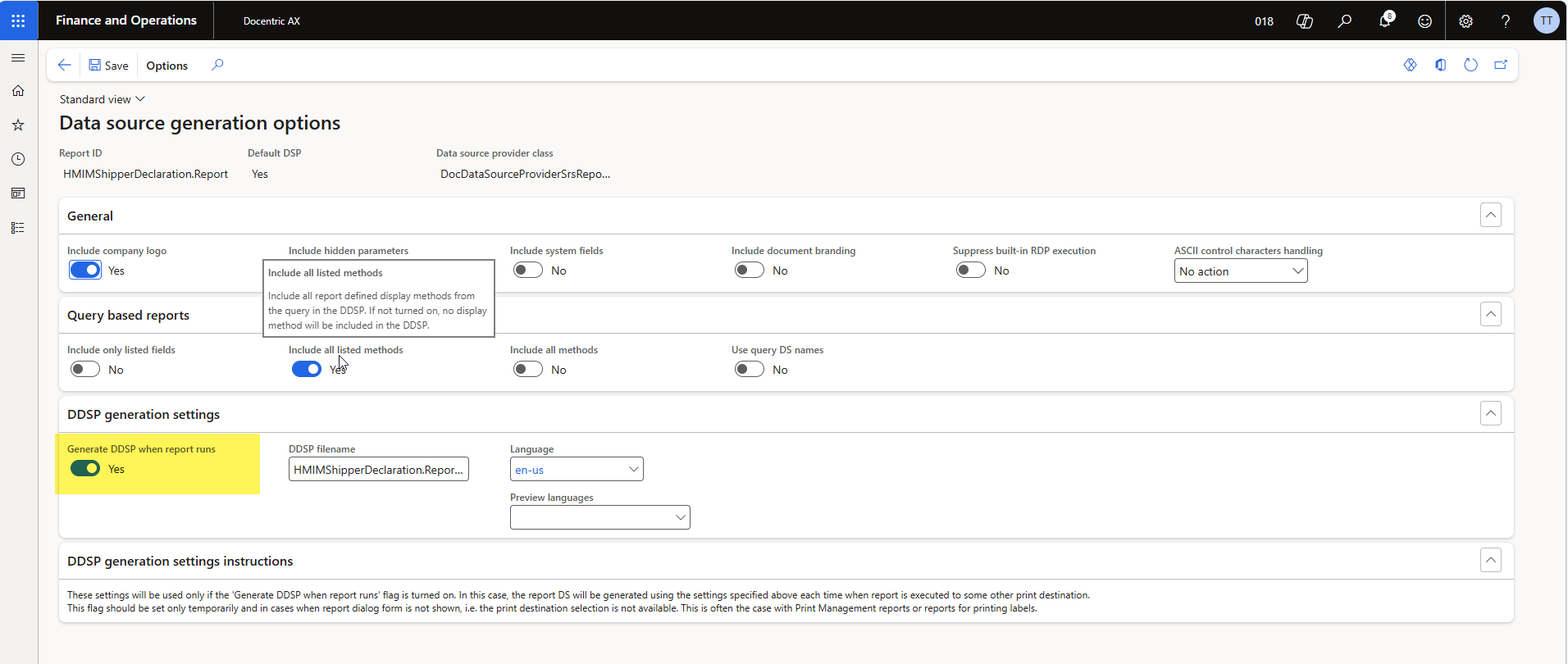
Task: Click the DDSP filename input field
Action: click(378, 470)
